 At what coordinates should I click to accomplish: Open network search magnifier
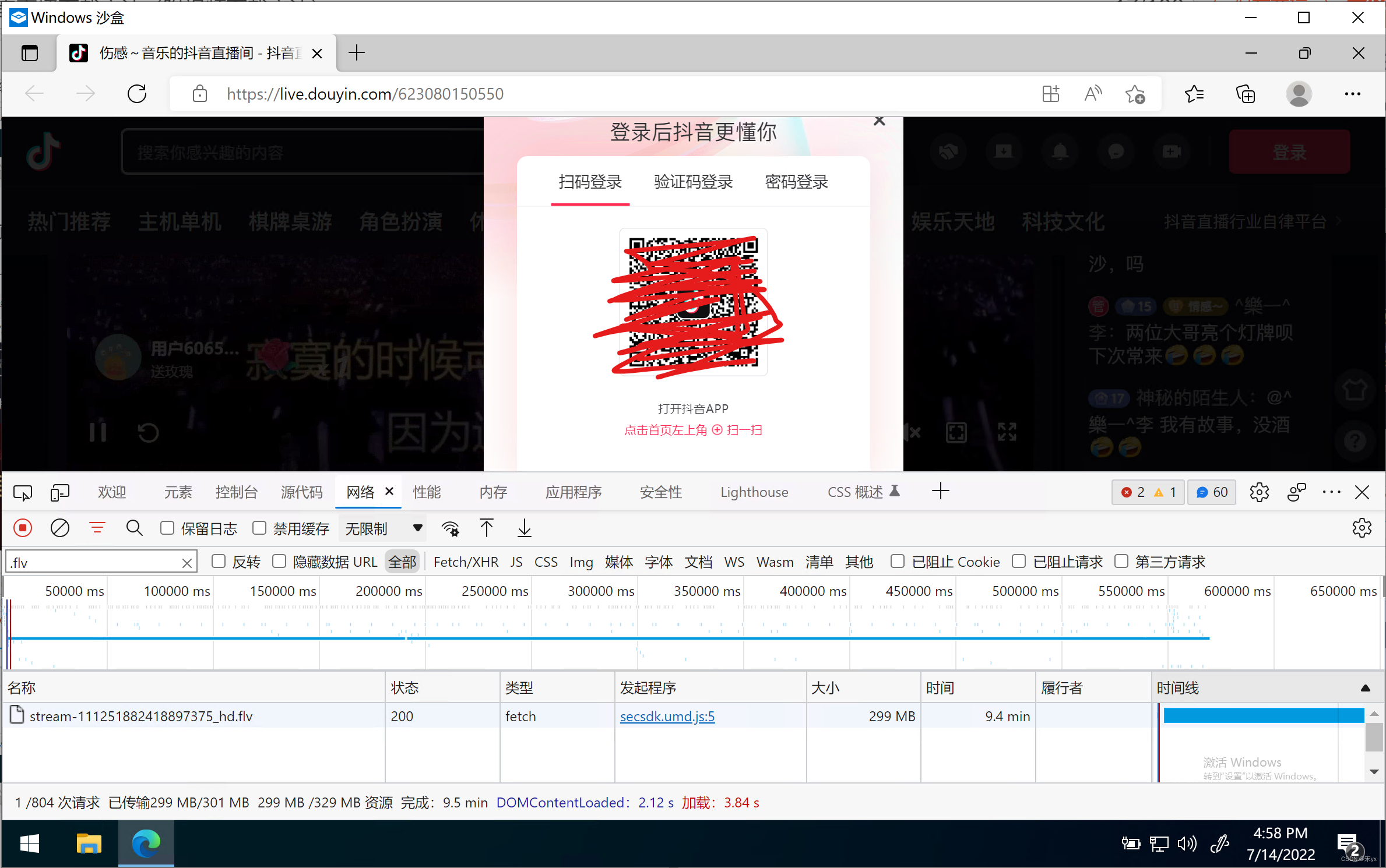coord(134,528)
